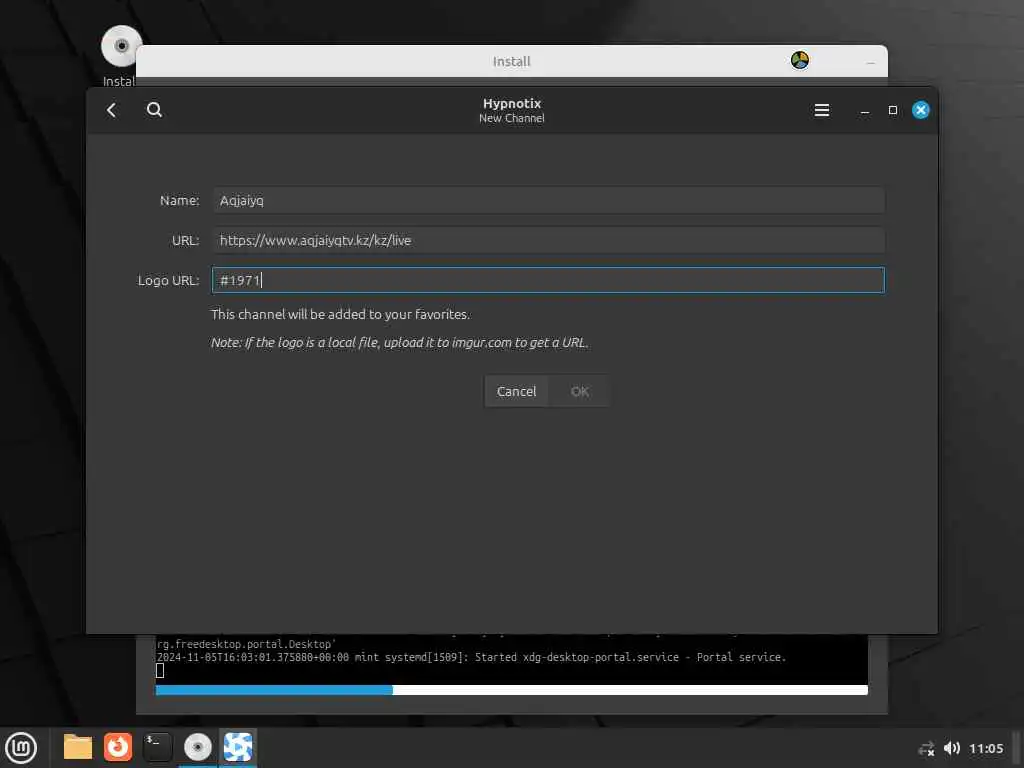Click the Name: label
The image size is (1024, 768).
pyautogui.click(x=180, y=200)
